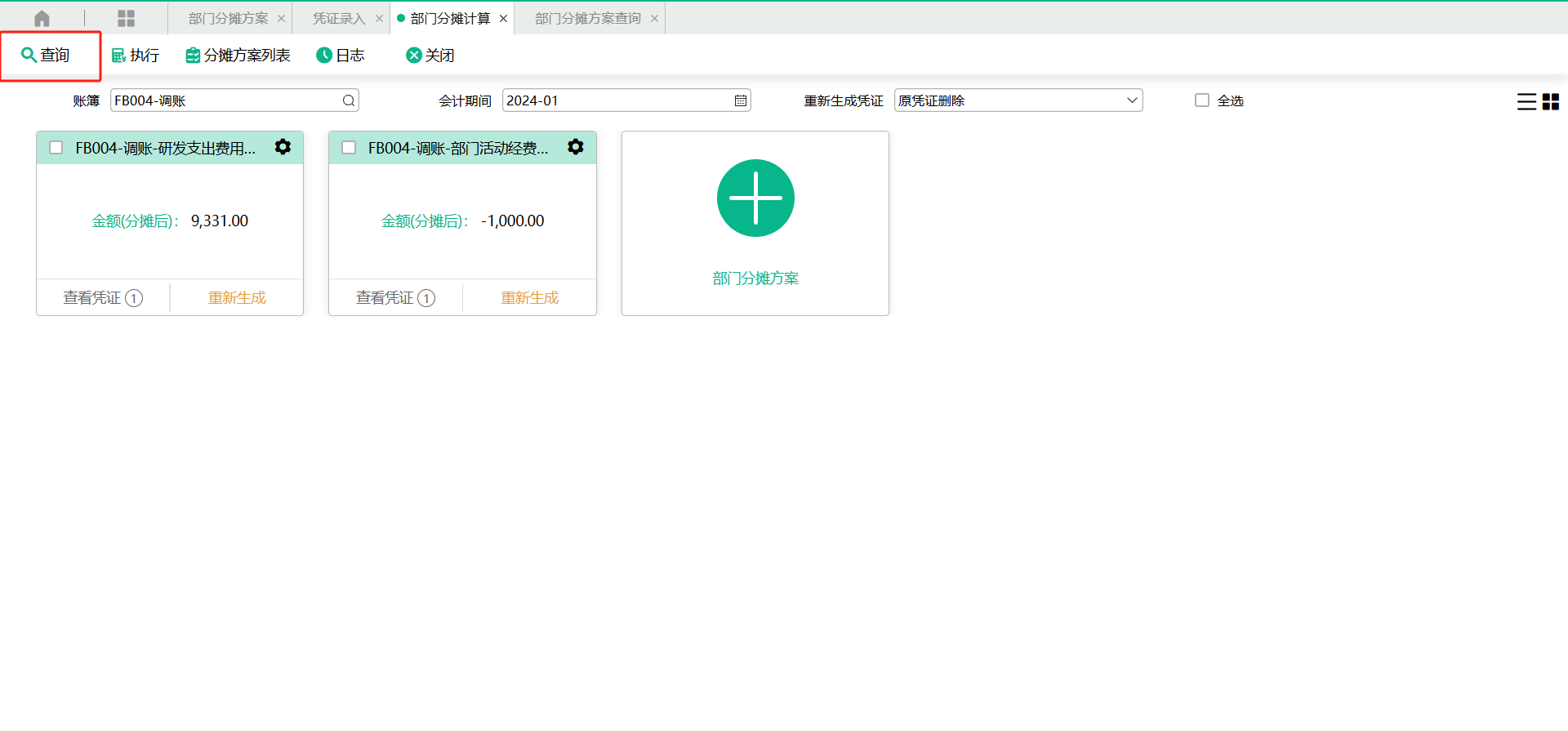This screenshot has height=731, width=1568.
Task: Click the 账簿 lookup magnifier icon
Action: [349, 100]
